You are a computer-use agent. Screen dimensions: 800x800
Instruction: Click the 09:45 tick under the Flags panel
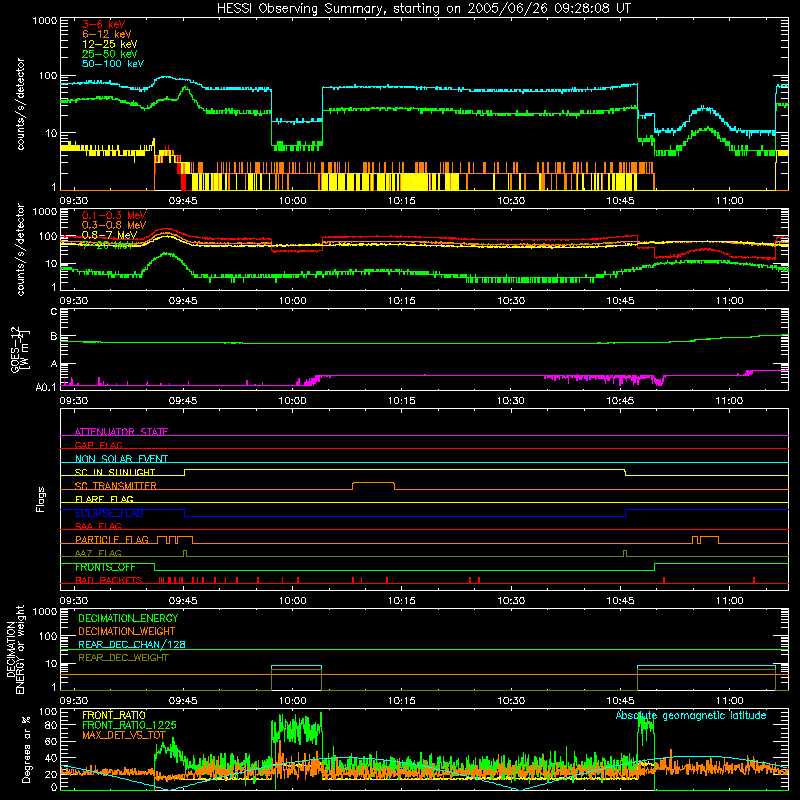183,601
